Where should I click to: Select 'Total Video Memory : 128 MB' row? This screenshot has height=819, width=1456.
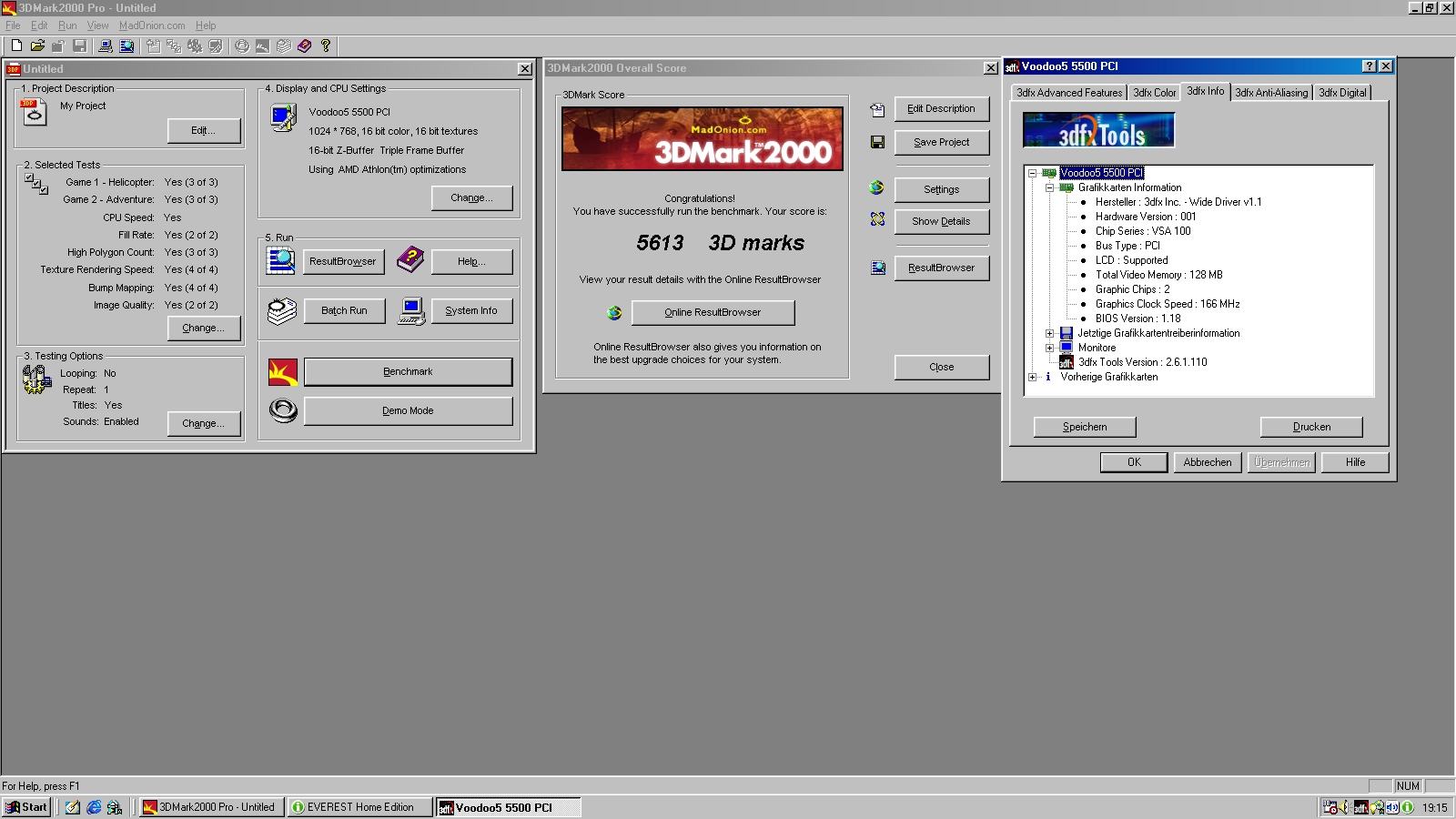tap(1158, 275)
